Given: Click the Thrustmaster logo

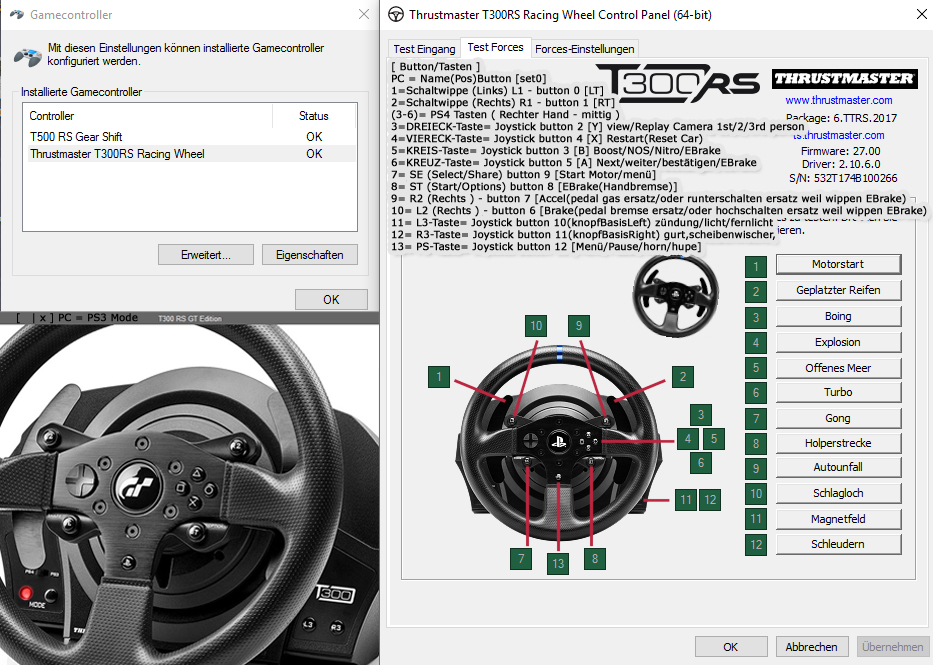Looking at the screenshot, I should click(843, 79).
